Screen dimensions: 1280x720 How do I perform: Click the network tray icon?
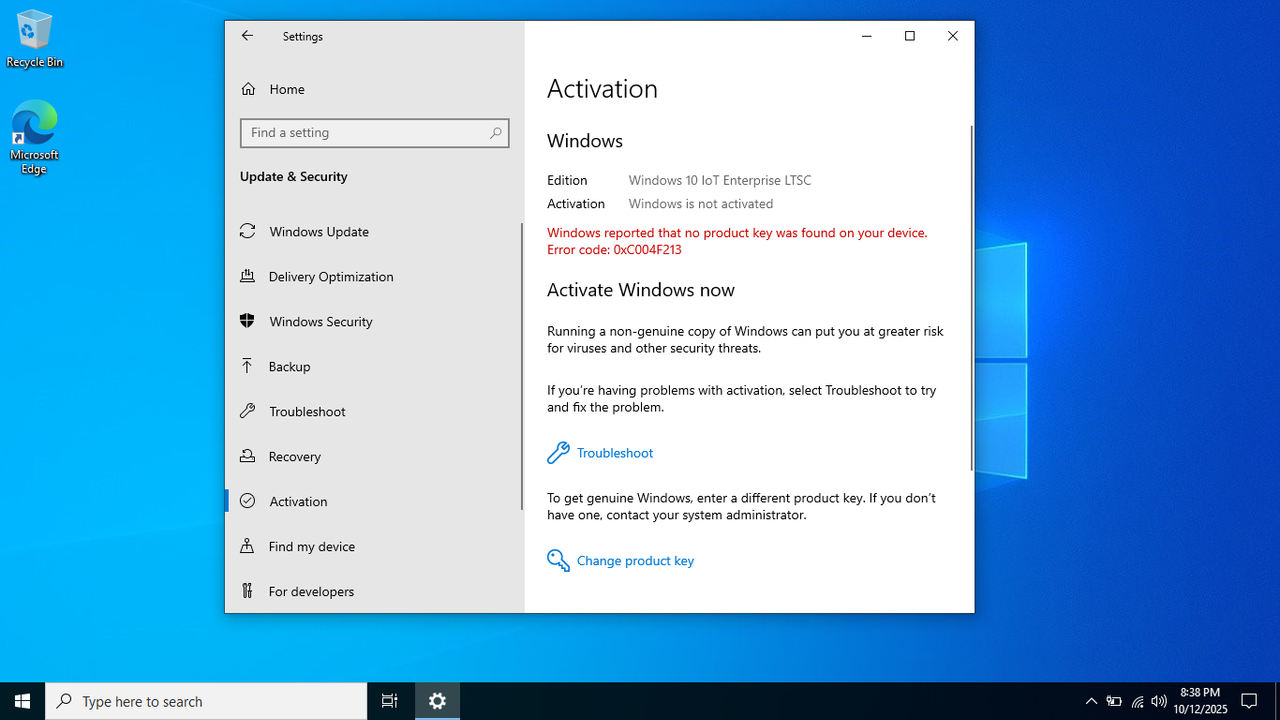[x=1137, y=701]
